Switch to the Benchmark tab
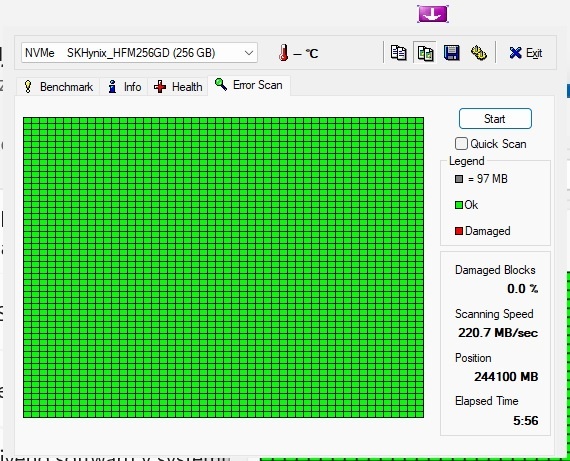The width and height of the screenshot is (570, 461). coord(58,87)
